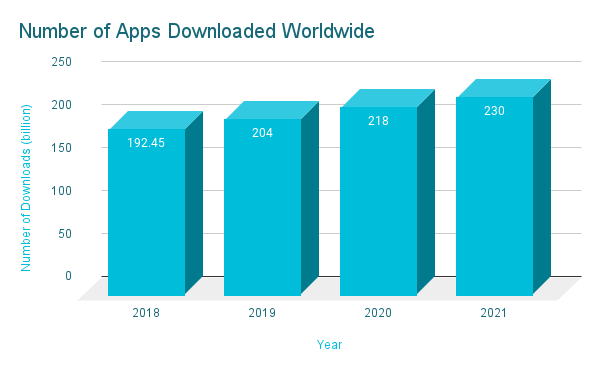Viewport: 600px width, 371px height.
Task: Click the '2019' x-axis label
Action: (x=262, y=313)
